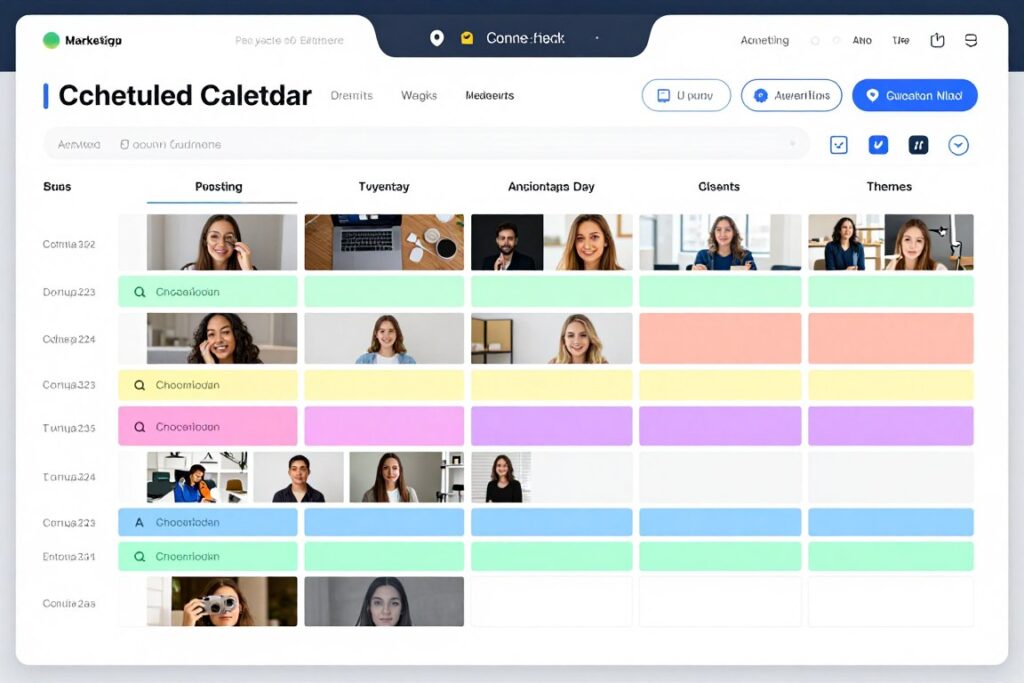This screenshot has height=683, width=1024.
Task: Open woman with desk lamp photo under Themes
Action: coord(929,242)
